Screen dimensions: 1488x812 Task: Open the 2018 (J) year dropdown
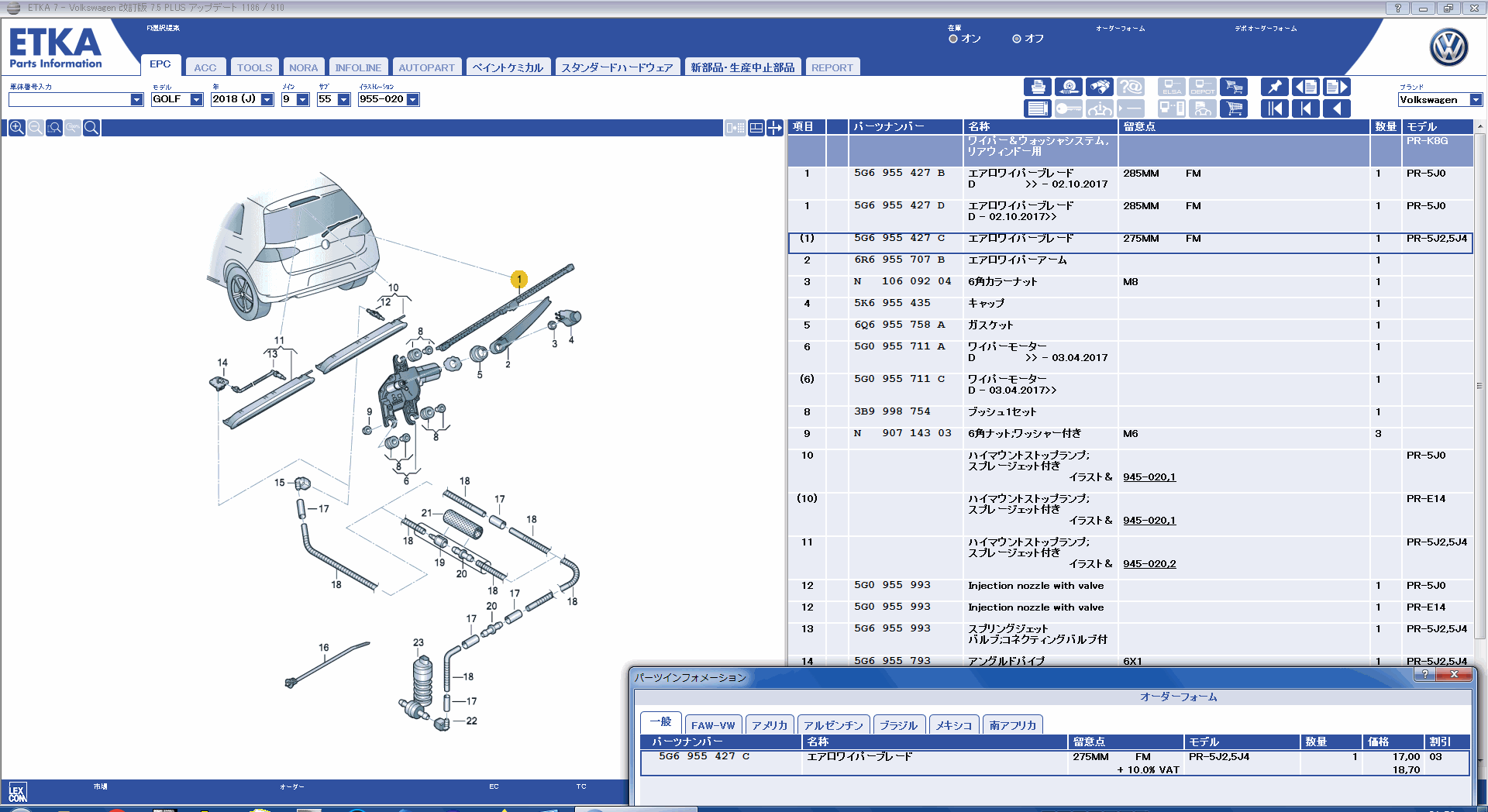(x=267, y=100)
